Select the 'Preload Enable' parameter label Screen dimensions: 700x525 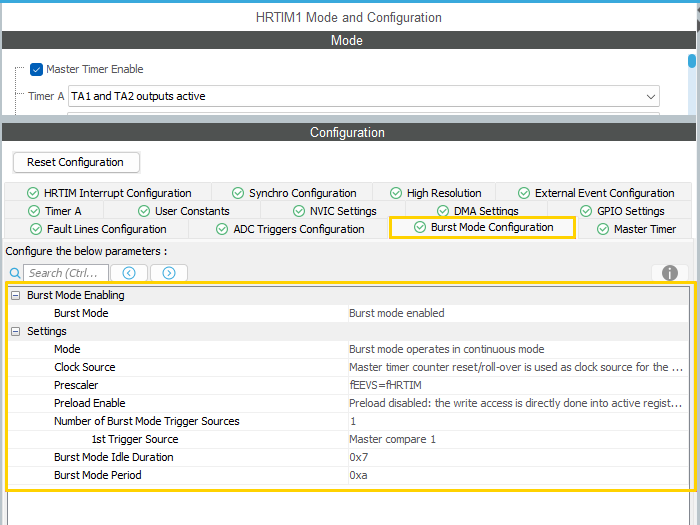coord(90,403)
